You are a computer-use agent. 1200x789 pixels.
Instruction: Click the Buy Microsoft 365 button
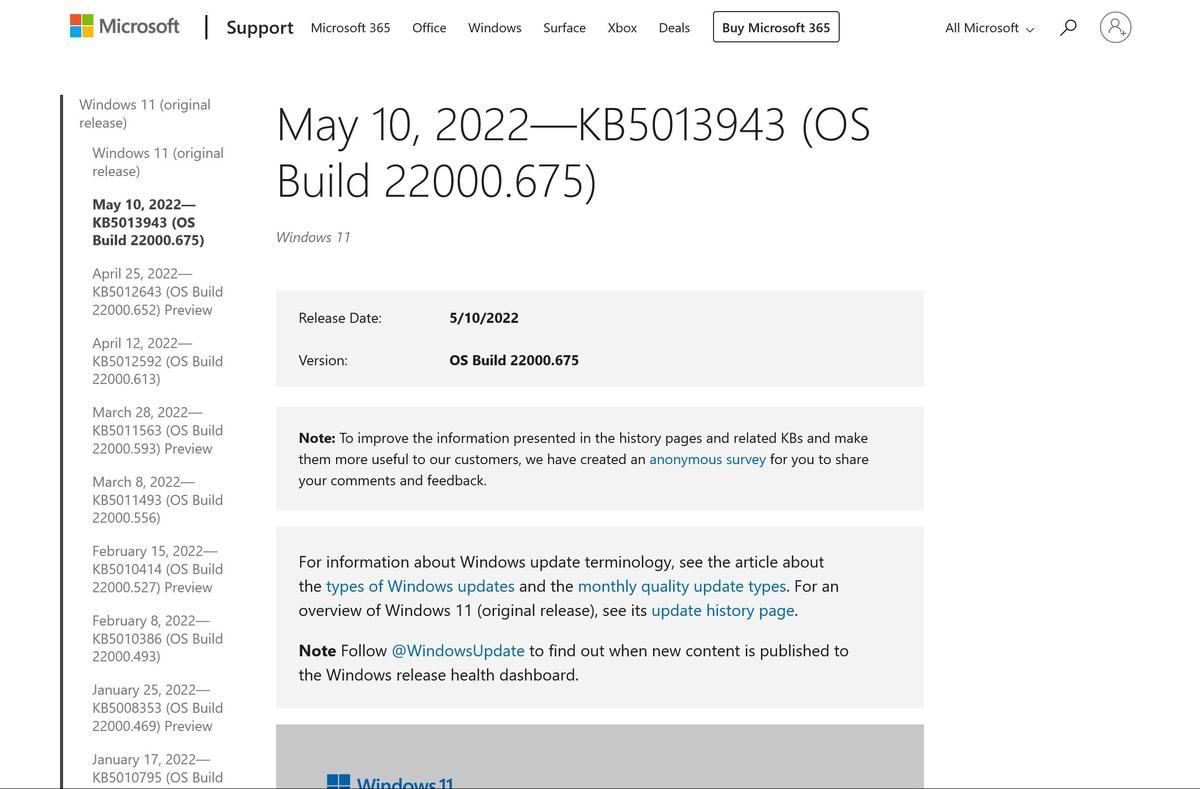(776, 27)
